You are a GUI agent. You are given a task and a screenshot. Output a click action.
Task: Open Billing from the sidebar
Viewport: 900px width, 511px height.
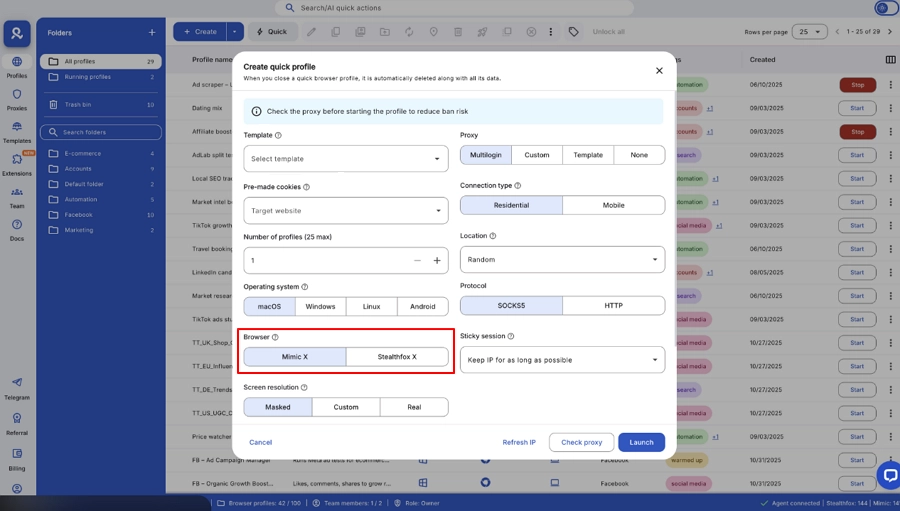17,457
